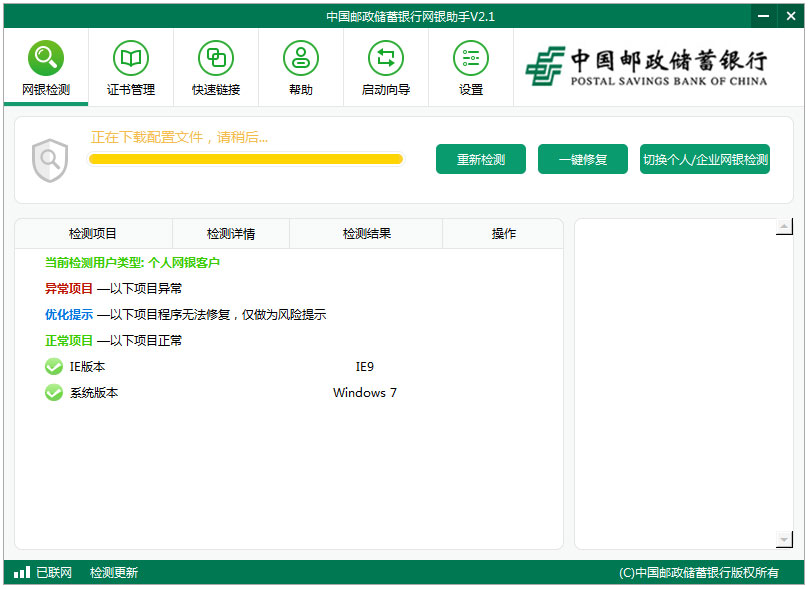Click 切换个人/企业网银检测 button

705,159
